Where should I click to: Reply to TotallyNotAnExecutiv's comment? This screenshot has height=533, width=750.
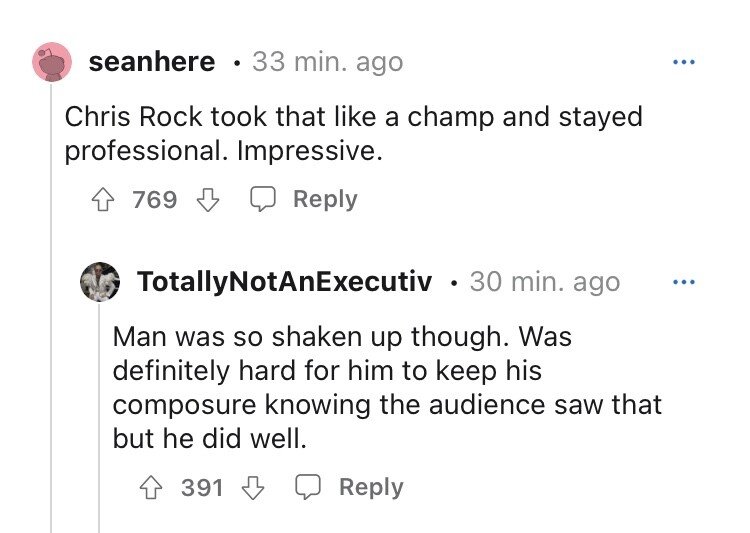point(354,487)
